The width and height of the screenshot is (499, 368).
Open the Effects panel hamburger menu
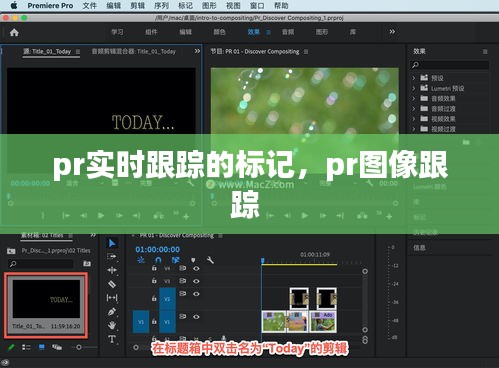485,51
